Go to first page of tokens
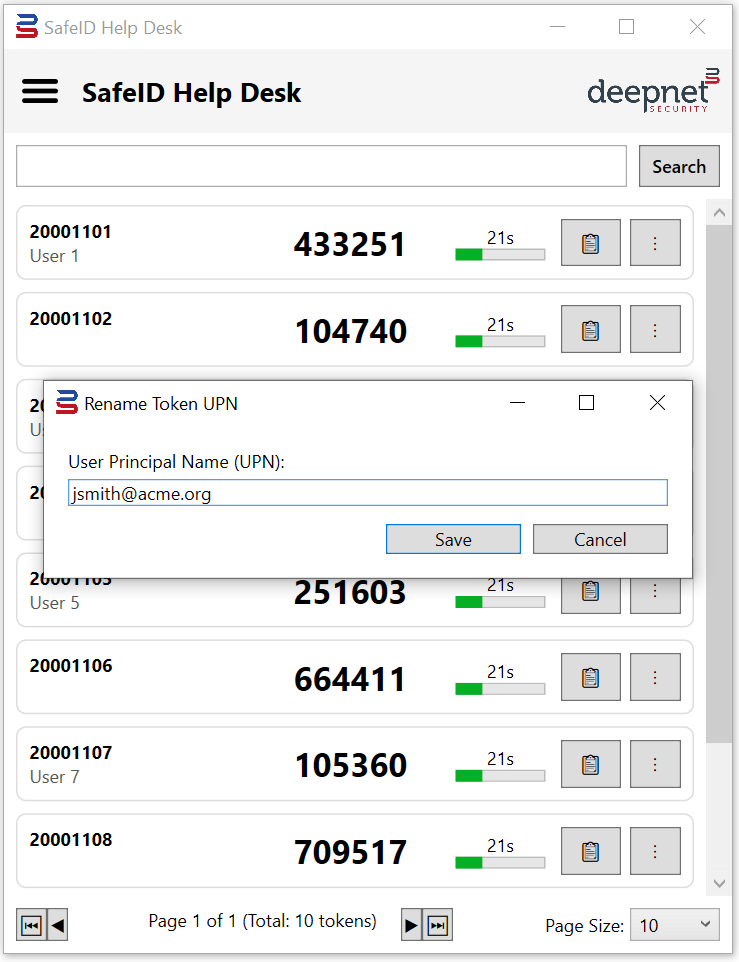The width and height of the screenshot is (739, 962). click(31, 925)
